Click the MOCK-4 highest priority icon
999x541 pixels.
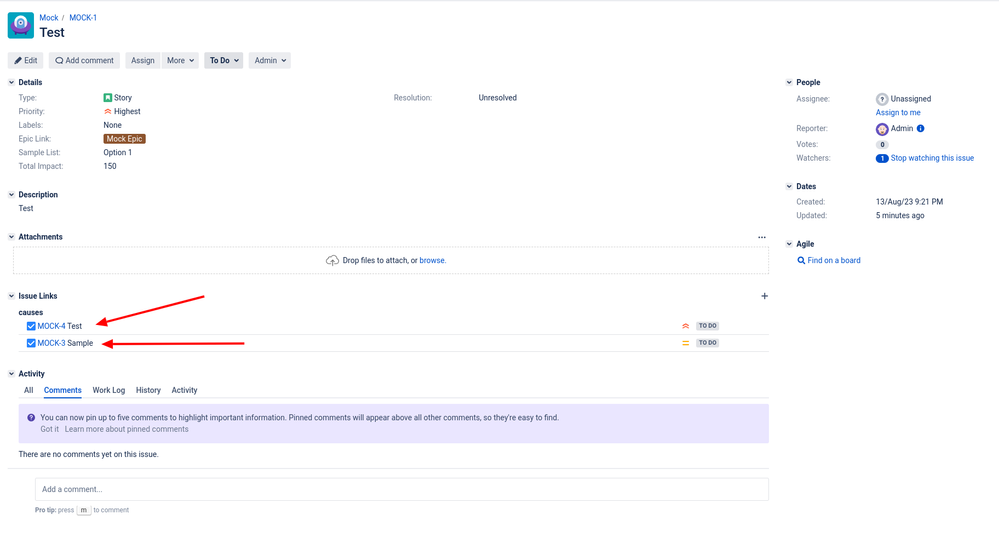686,326
